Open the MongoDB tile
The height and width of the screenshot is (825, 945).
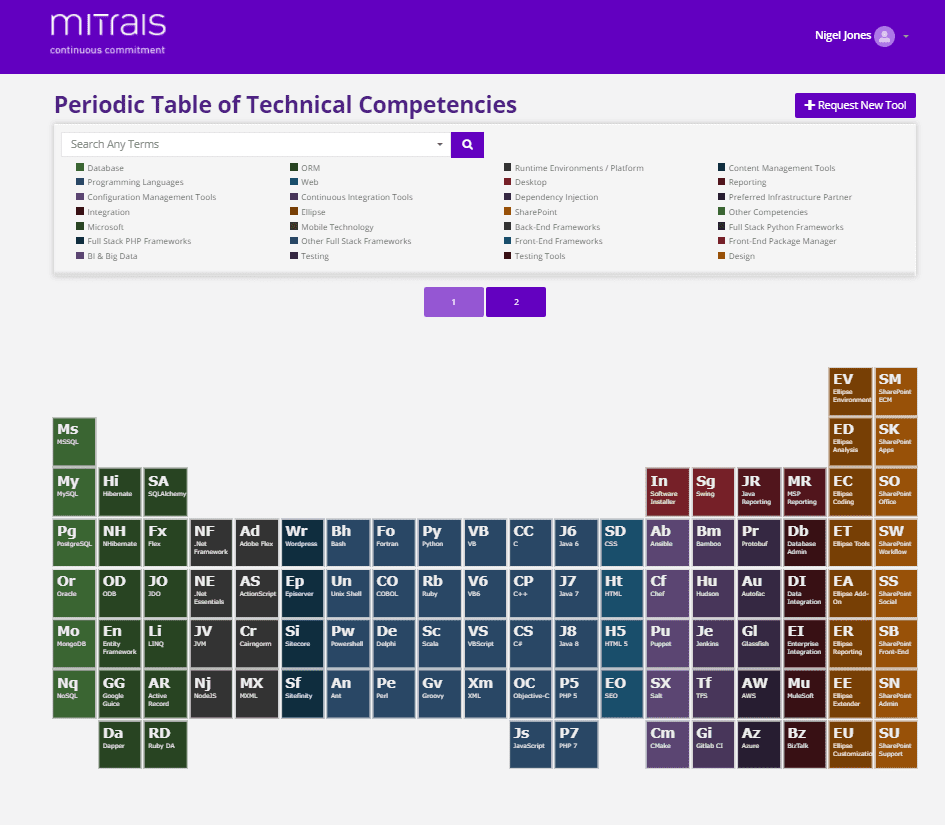pyautogui.click(x=74, y=643)
